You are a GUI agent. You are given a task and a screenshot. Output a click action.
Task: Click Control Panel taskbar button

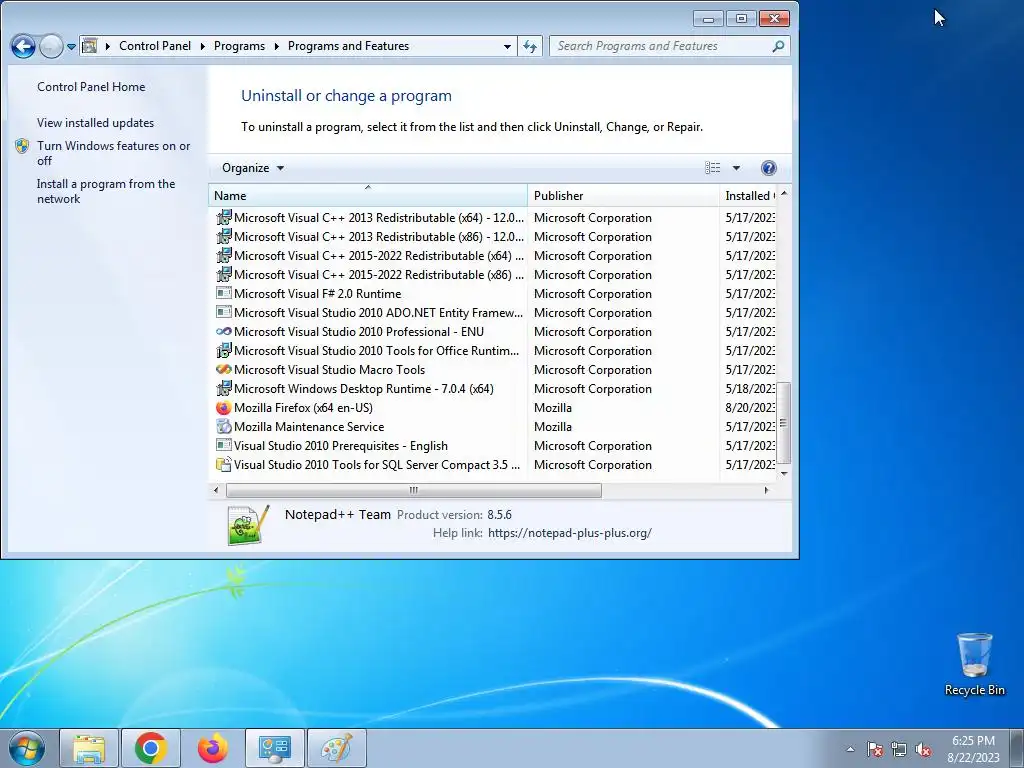point(274,748)
